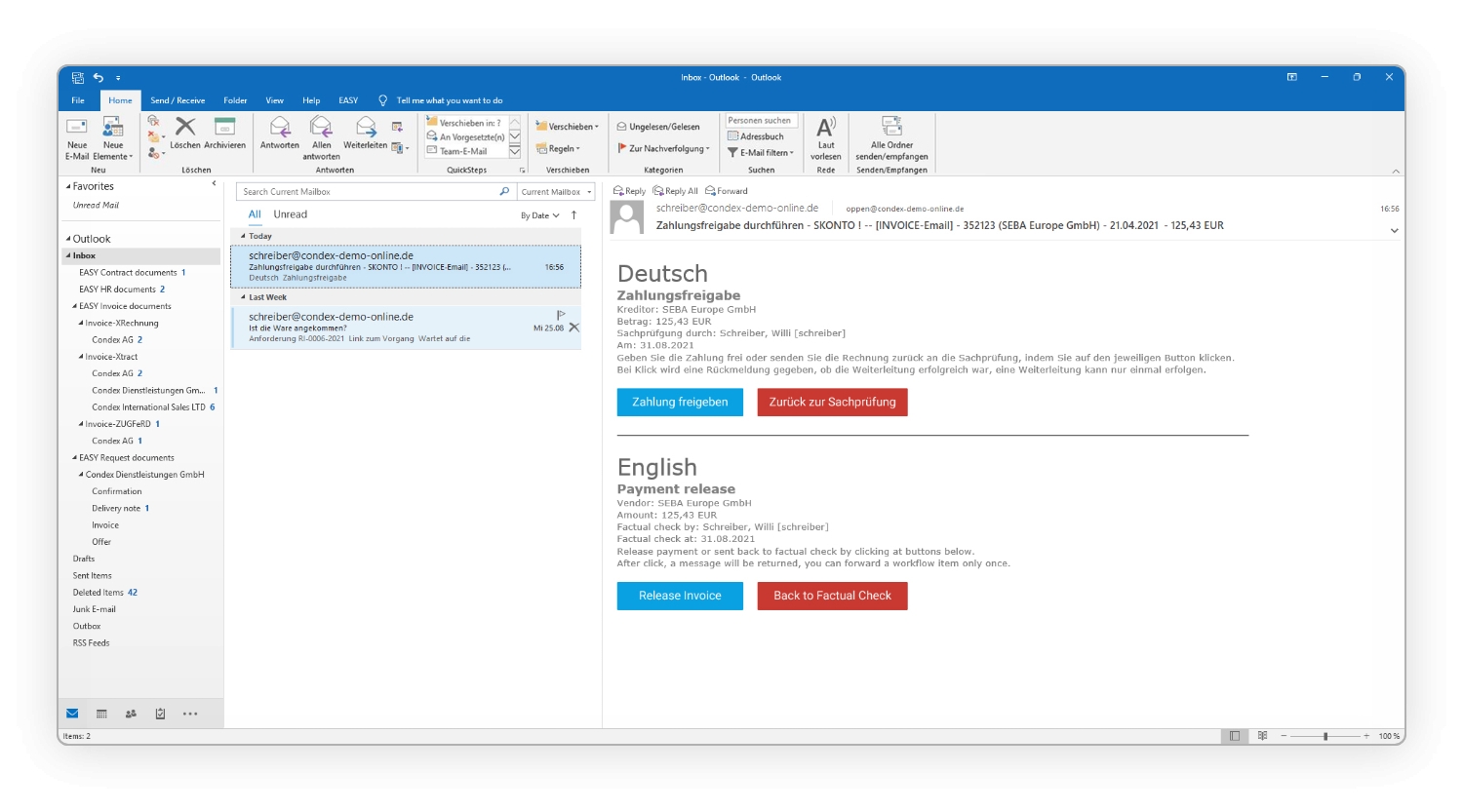Click the Back to Factual Check button

pyautogui.click(x=832, y=596)
